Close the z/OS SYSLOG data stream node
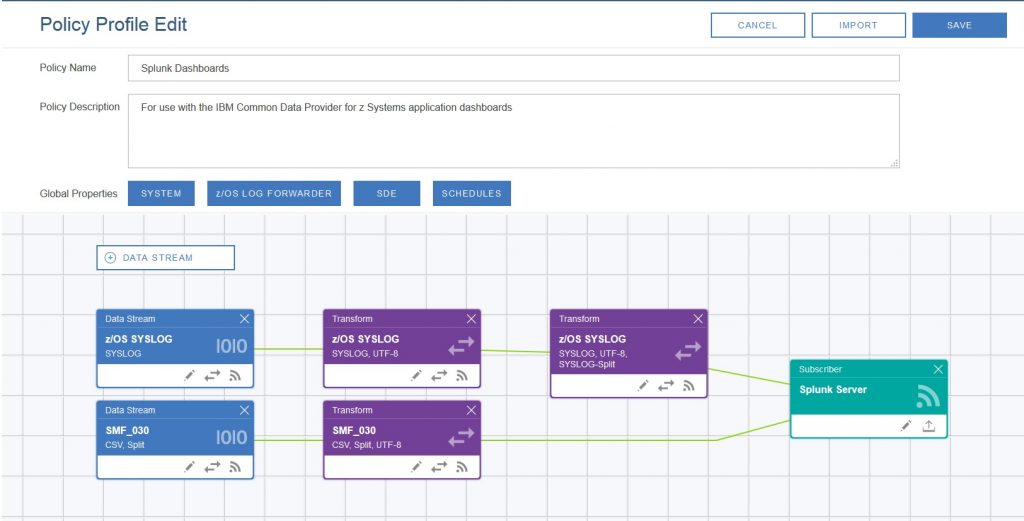The height and width of the screenshot is (521, 1024). point(244,319)
